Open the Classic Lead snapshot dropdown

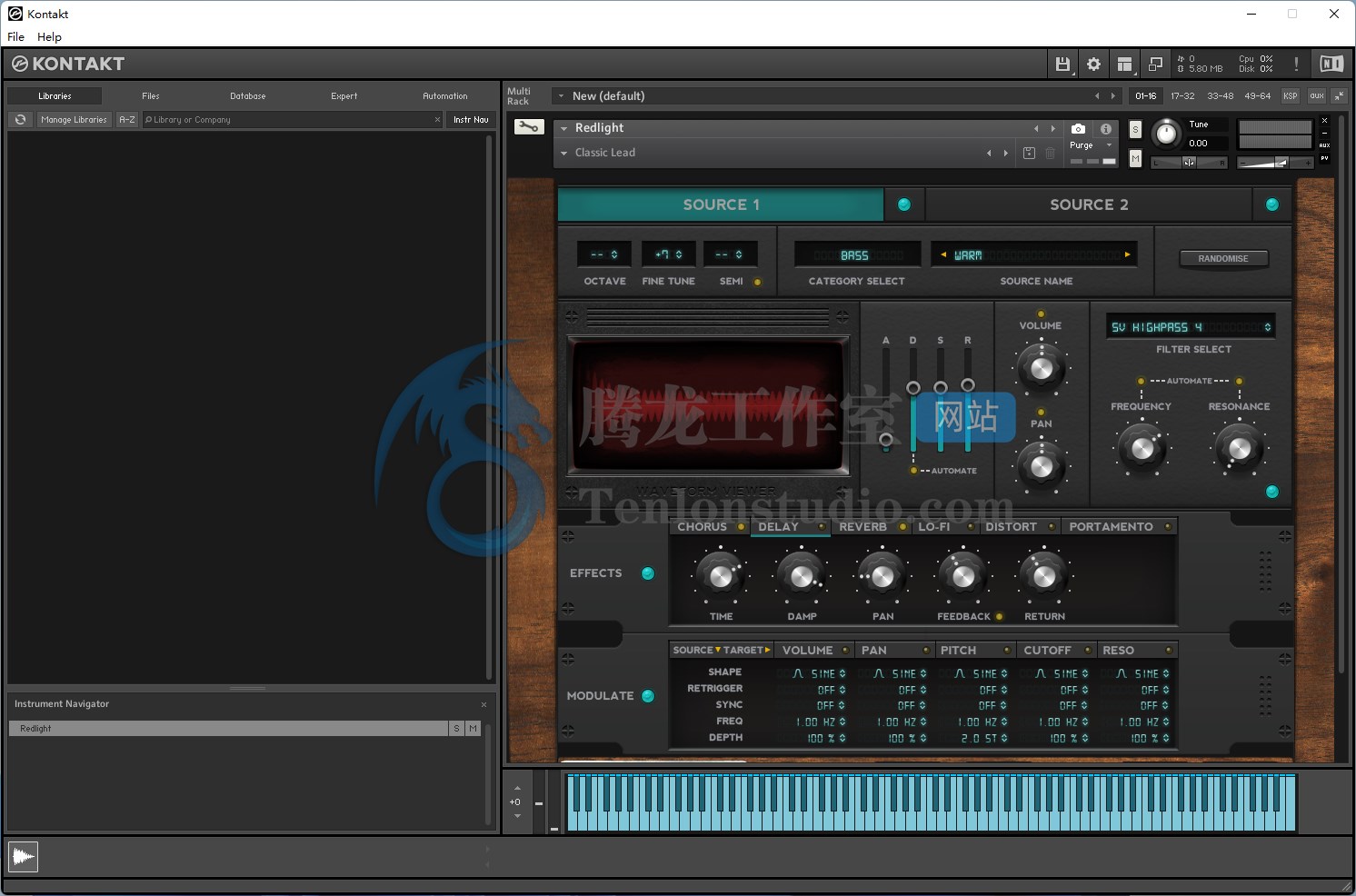[x=563, y=153]
